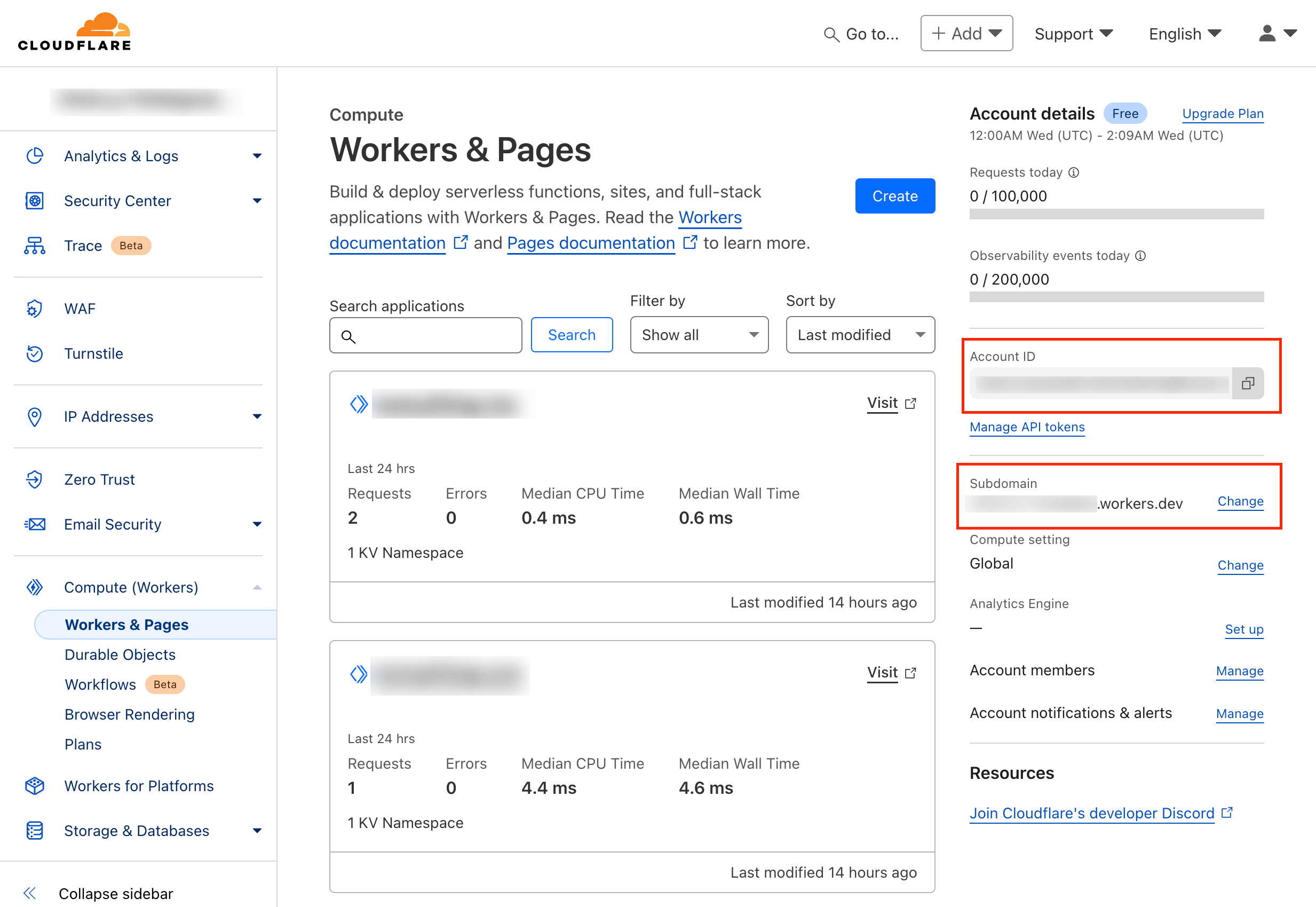Click the Requests today info icon
The height and width of the screenshot is (907, 1316).
point(1074,172)
